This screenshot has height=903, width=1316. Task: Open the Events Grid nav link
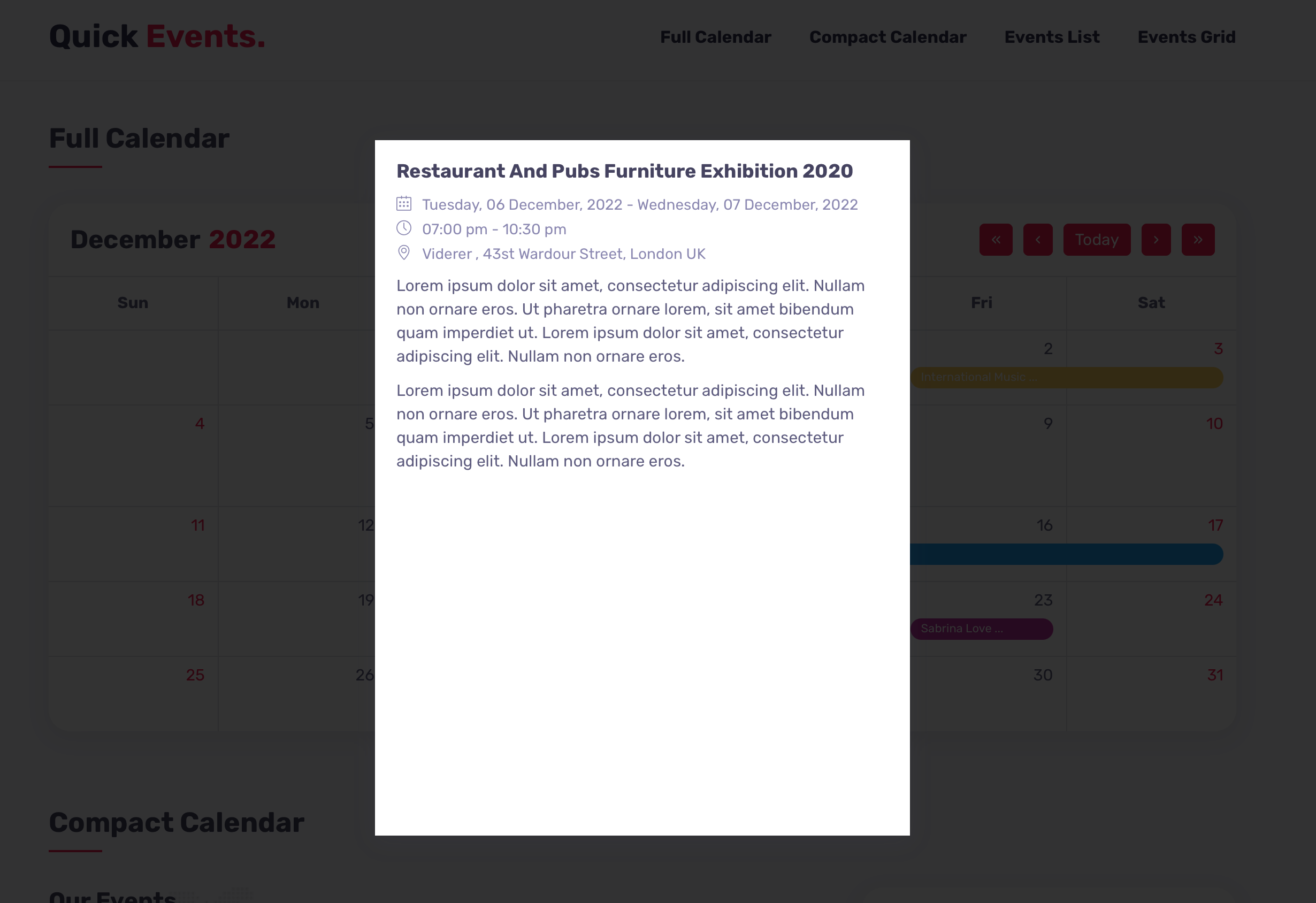1187,37
